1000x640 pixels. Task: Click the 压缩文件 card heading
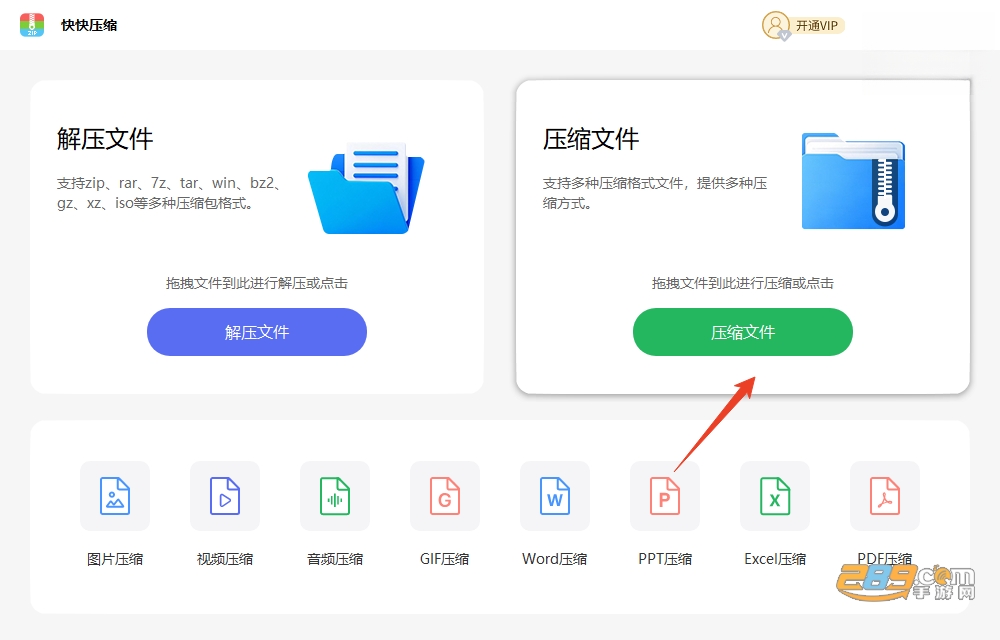click(591, 139)
